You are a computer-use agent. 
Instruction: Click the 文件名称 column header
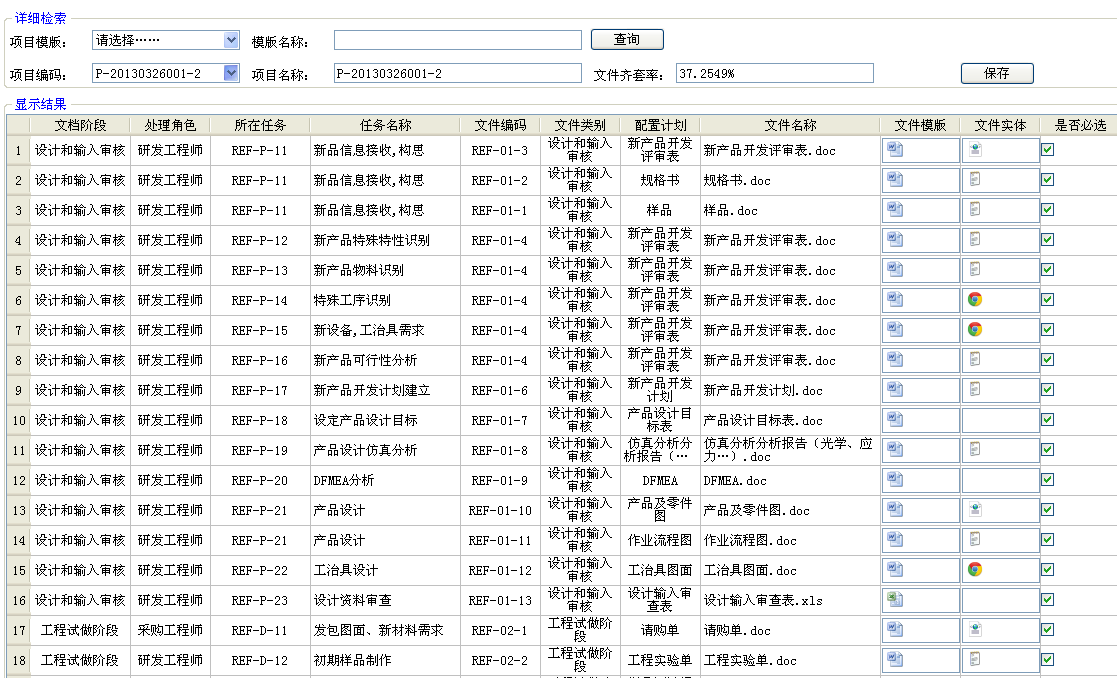[790, 125]
